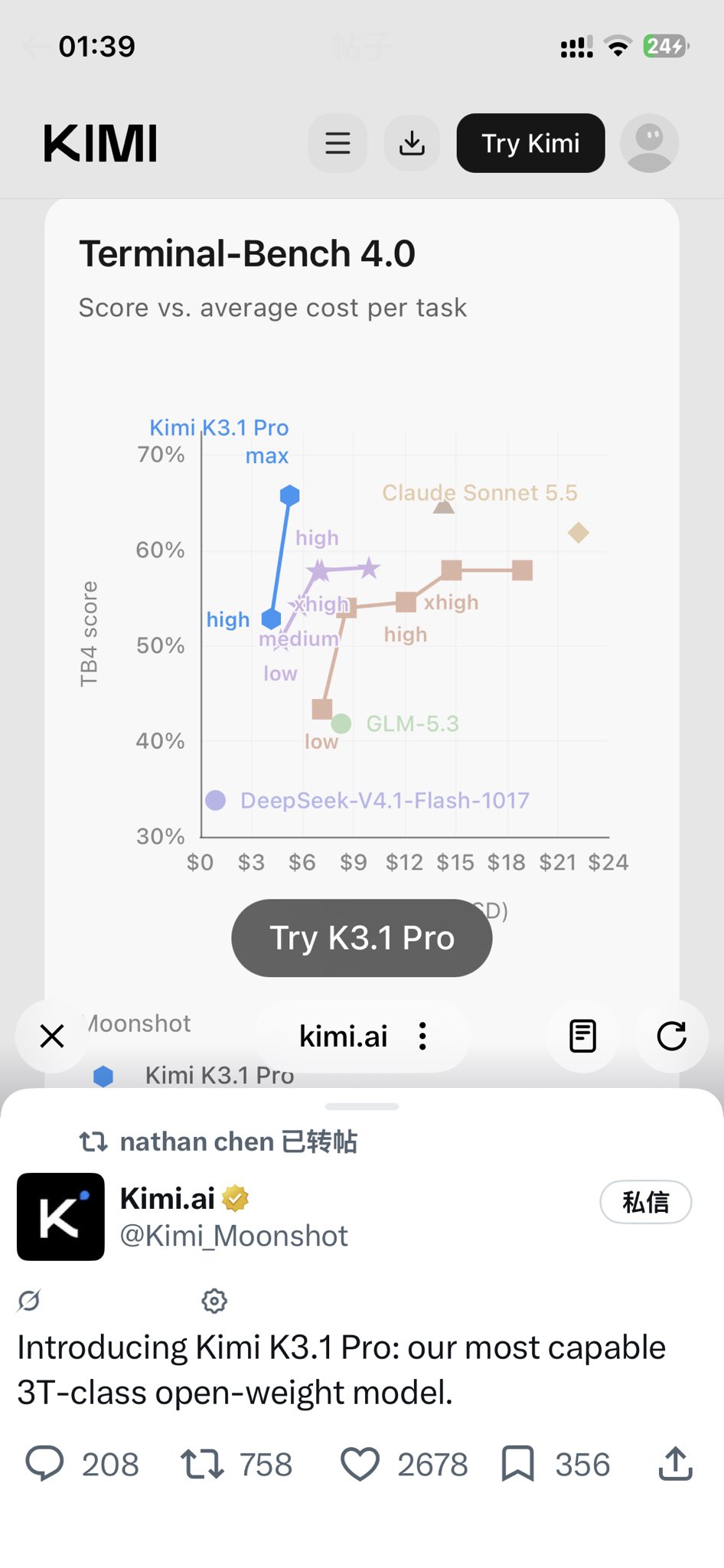Like the Kimi K3.1 Pro post
The image size is (724, 1568).
(x=360, y=1463)
